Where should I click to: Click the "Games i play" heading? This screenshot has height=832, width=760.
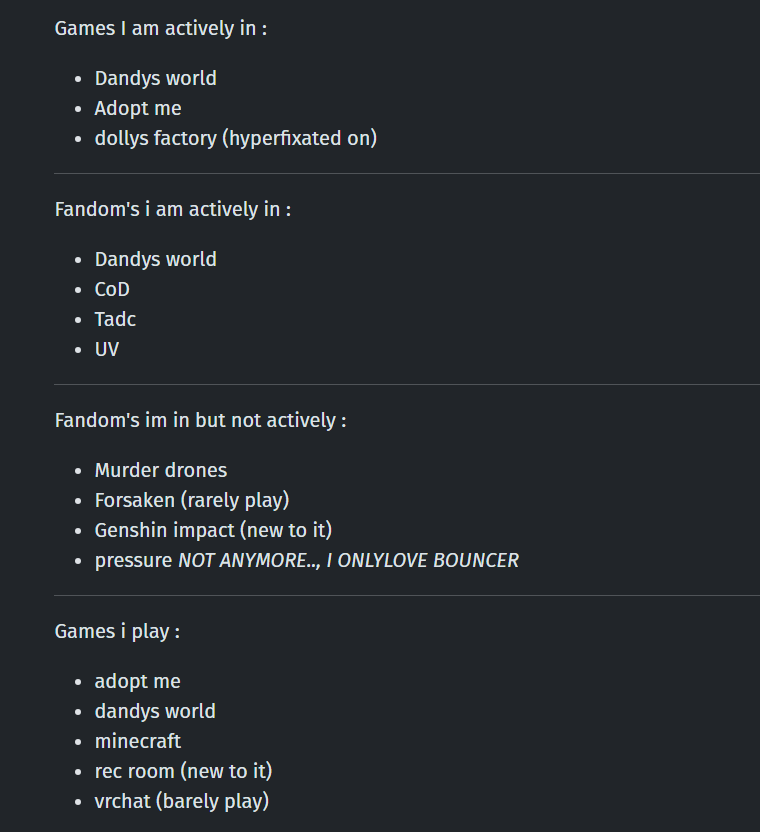pyautogui.click(x=117, y=631)
